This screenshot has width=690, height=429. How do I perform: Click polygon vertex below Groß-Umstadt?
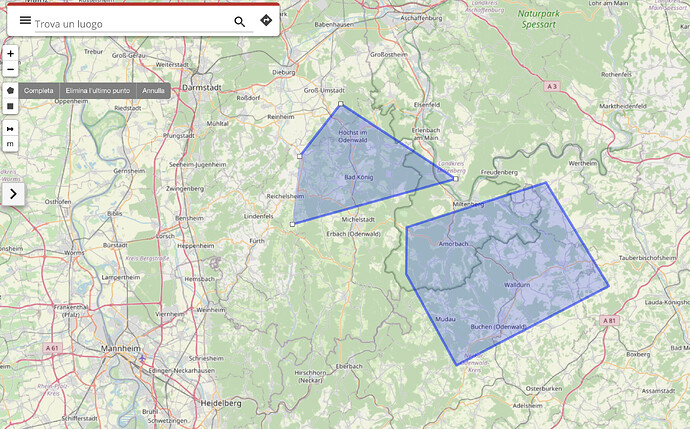point(341,104)
